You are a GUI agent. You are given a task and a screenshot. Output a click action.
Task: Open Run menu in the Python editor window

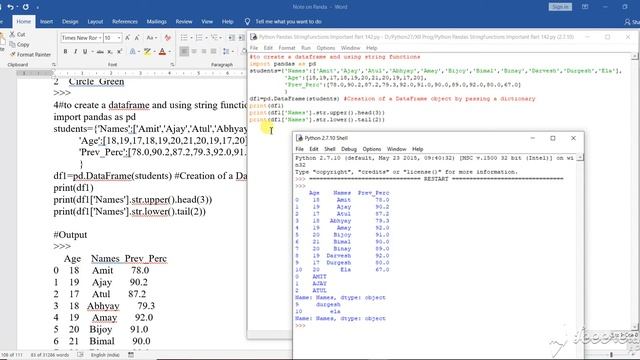pos(305,48)
